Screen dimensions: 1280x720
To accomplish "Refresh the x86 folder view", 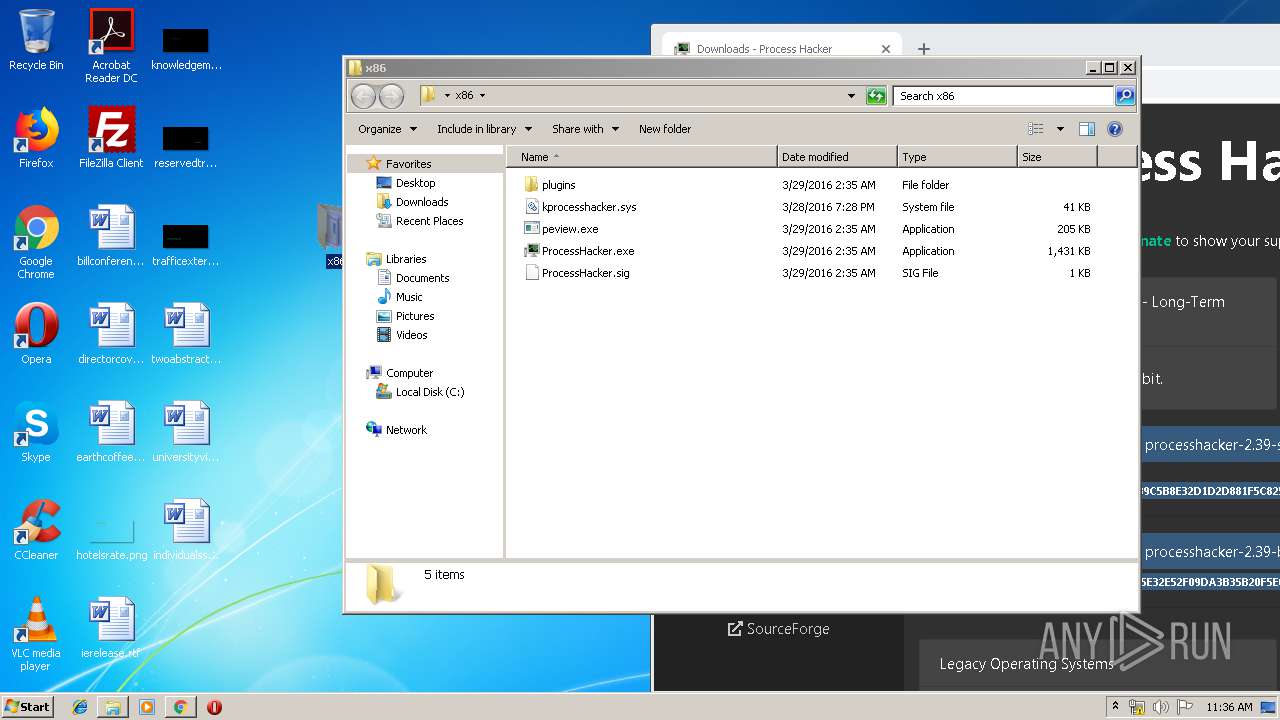I will point(876,96).
